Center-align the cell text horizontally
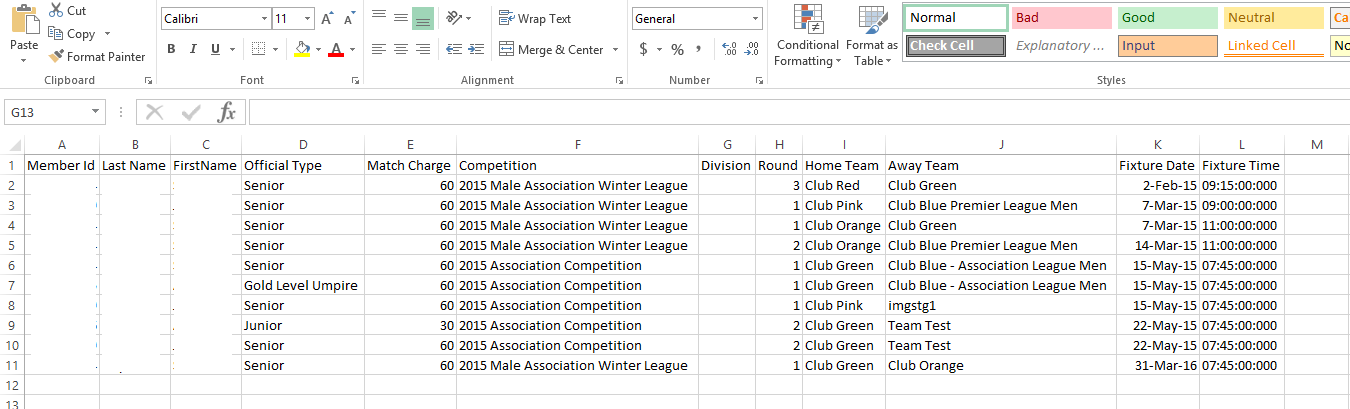The height and width of the screenshot is (409, 1350). 400,49
